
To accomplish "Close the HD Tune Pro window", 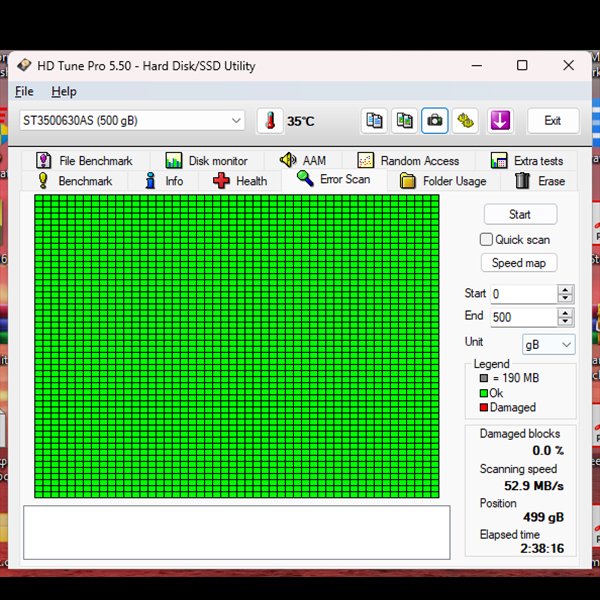I will pos(569,65).
